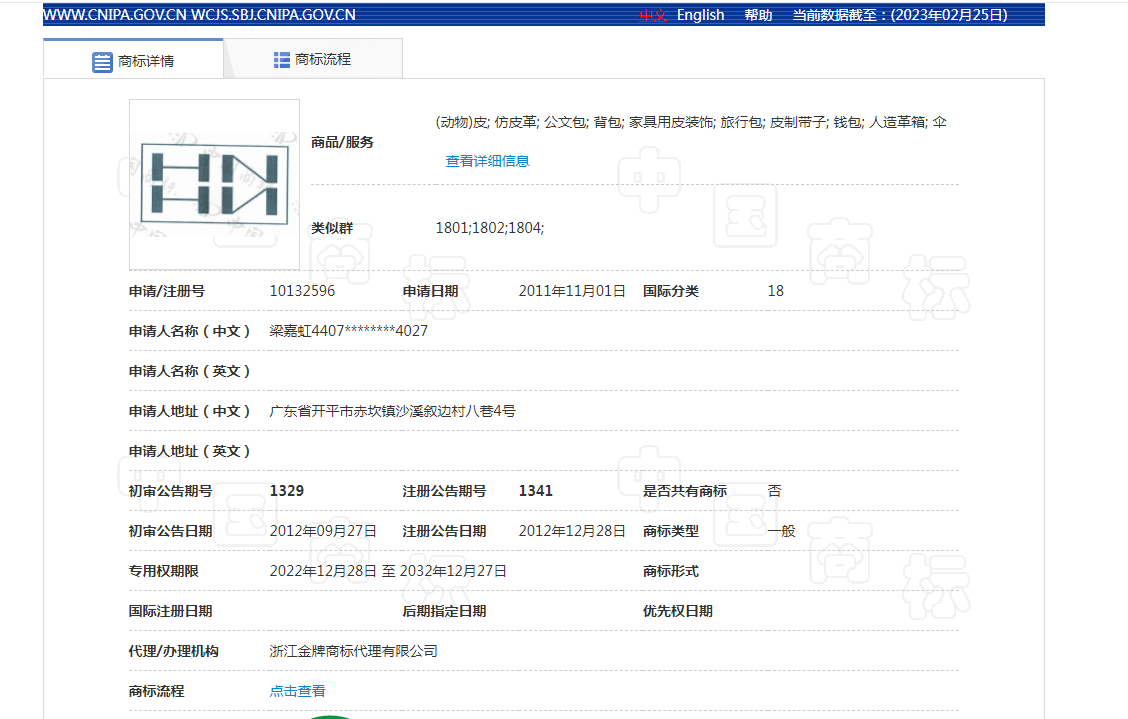1128x719 pixels.
Task: Select international class value 18
Action: (776, 291)
